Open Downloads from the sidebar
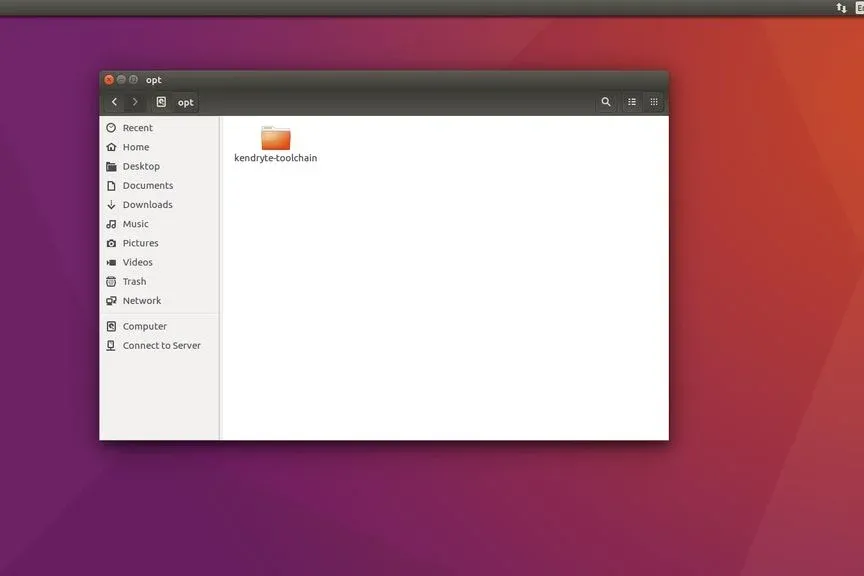 click(159, 204)
